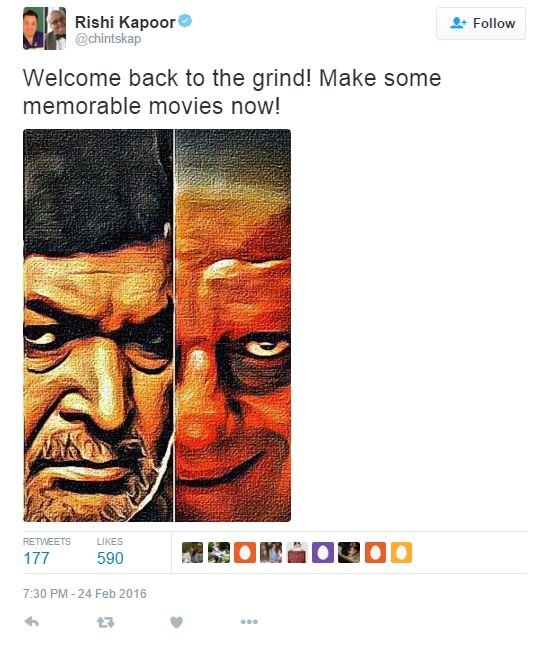Viewport: 557px width, 651px height.
Task: Click first liker avatar in the row
Action: point(193,553)
